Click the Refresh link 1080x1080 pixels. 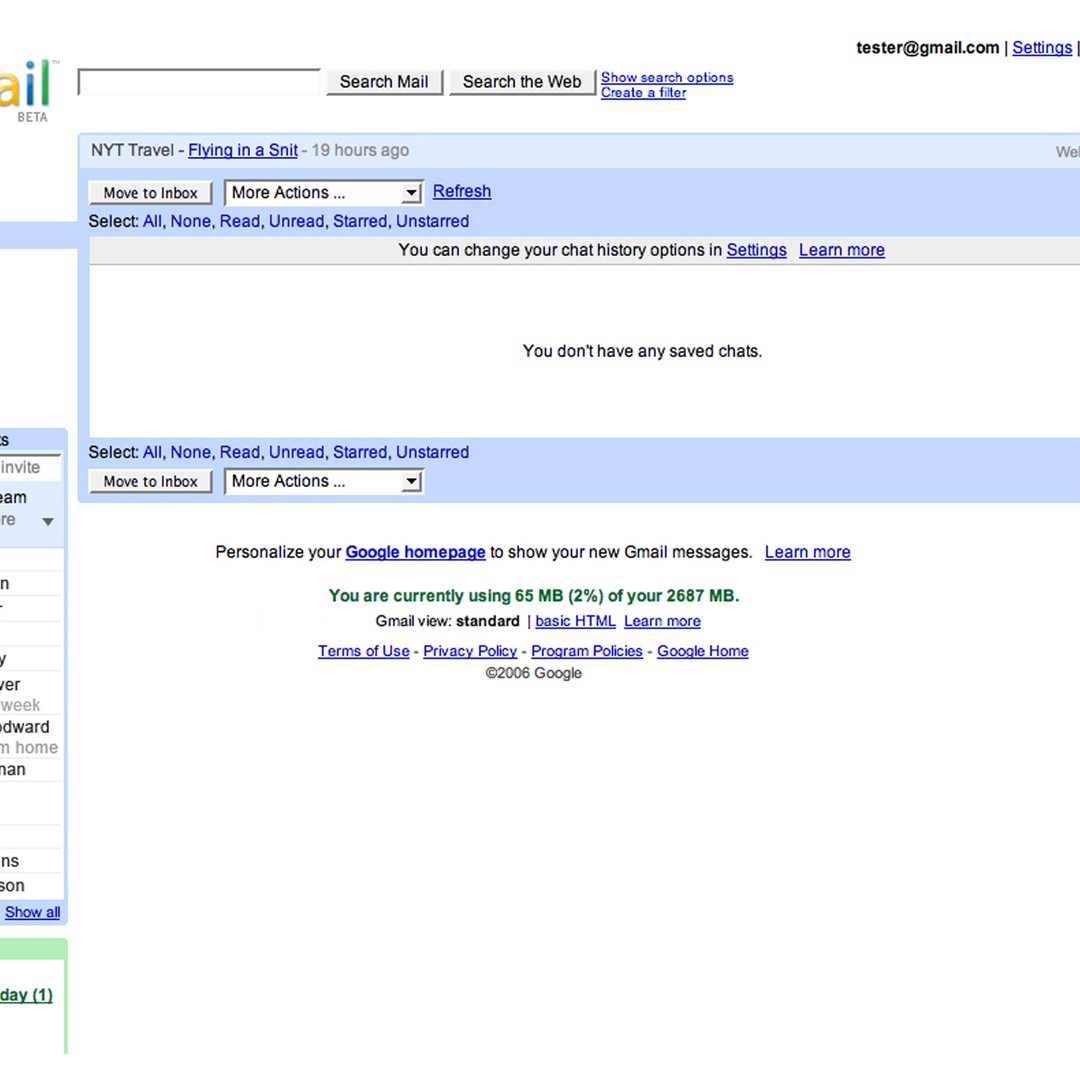[x=461, y=191]
